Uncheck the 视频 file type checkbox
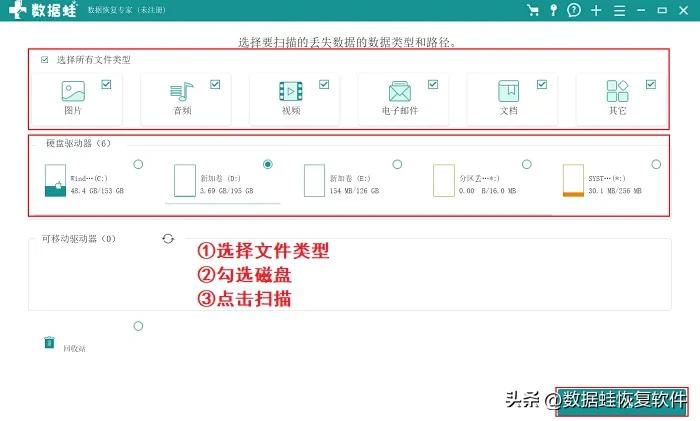The image size is (700, 421). pyautogui.click(x=323, y=85)
